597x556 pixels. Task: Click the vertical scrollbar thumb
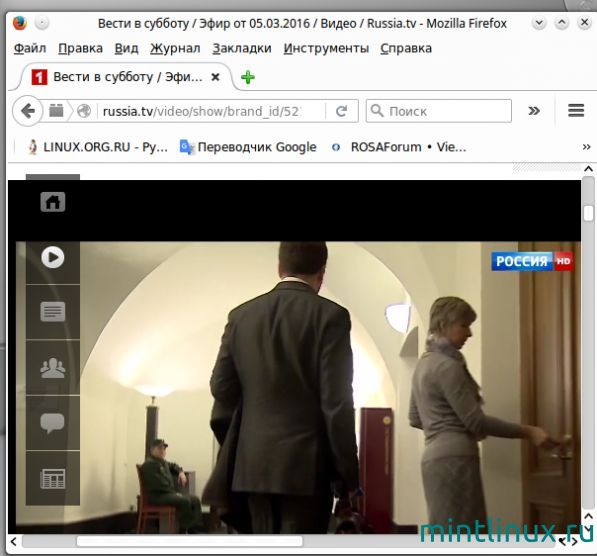click(x=589, y=213)
